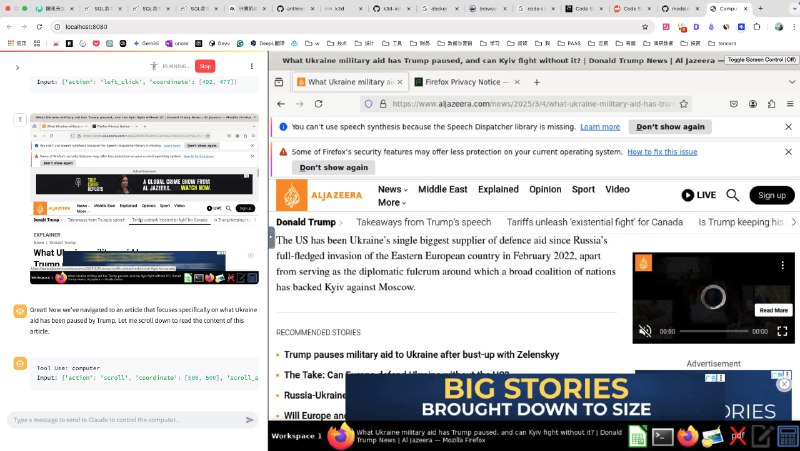Click Save to Pocket icon in Firefox
The height and width of the screenshot is (451, 800).
click(x=734, y=104)
